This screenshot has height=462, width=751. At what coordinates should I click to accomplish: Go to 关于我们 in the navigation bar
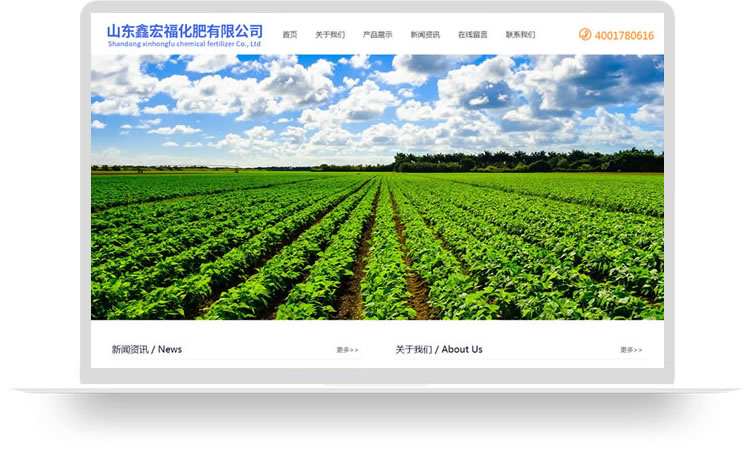(330, 35)
